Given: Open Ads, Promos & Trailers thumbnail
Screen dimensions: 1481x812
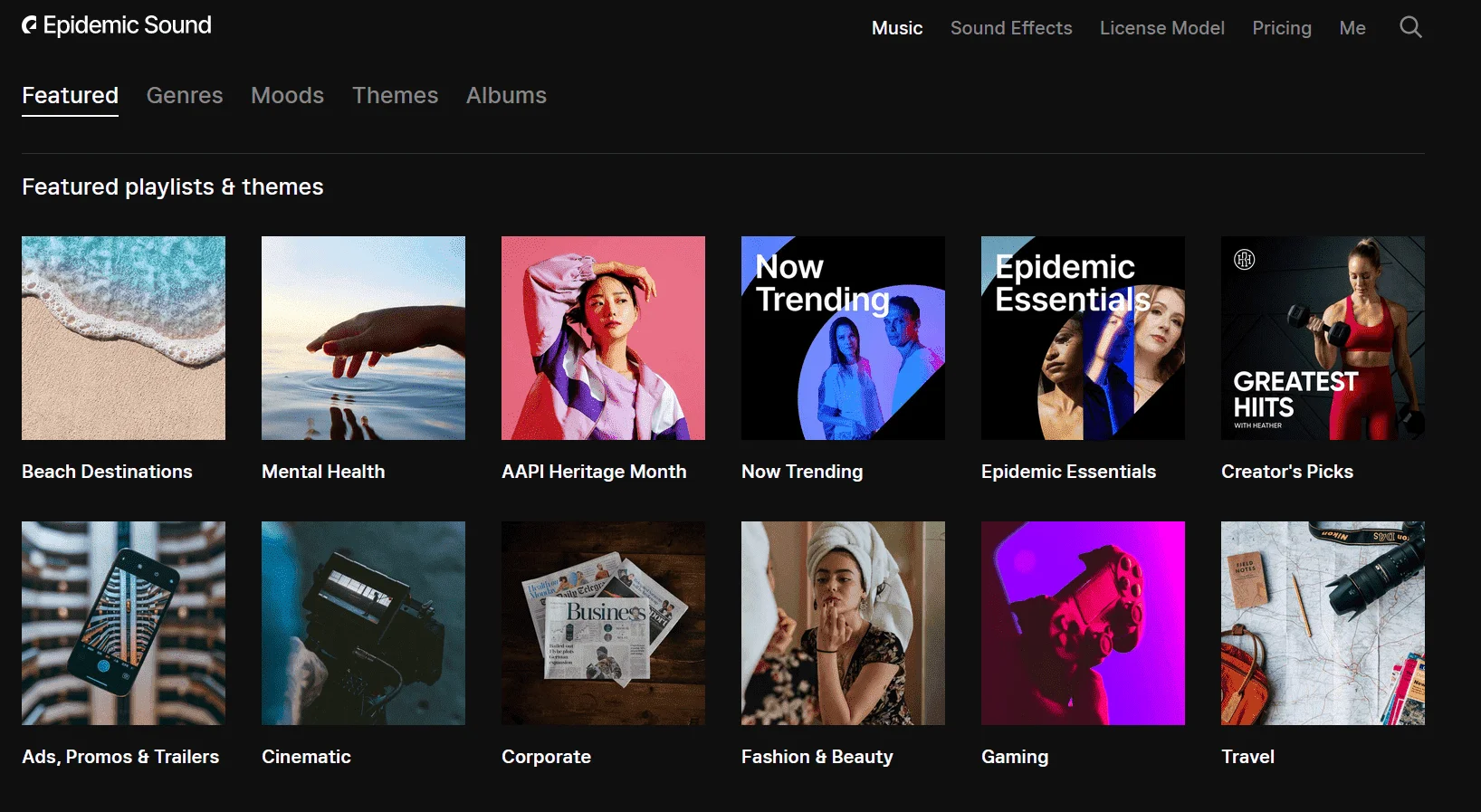Looking at the screenshot, I should (123, 623).
